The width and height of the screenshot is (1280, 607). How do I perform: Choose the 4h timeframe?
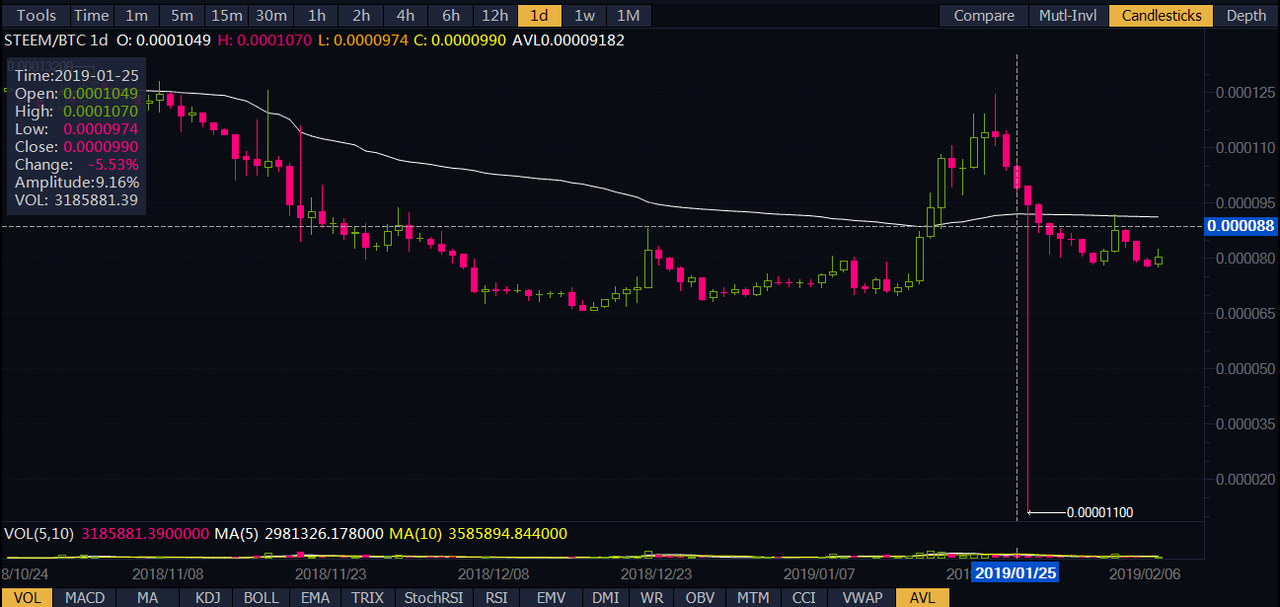point(405,15)
